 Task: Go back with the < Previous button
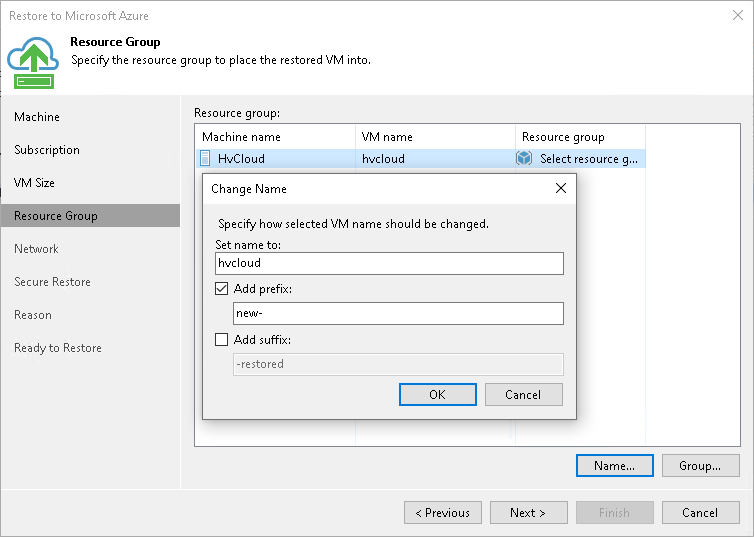[442, 513]
